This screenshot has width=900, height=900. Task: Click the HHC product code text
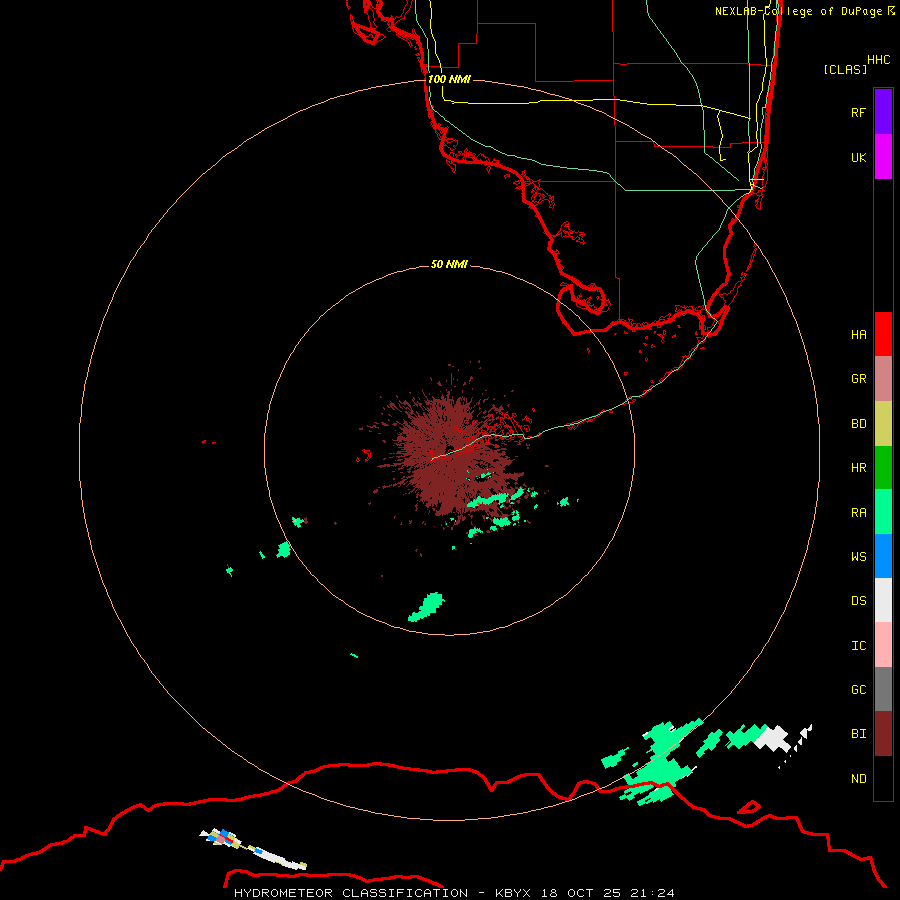click(x=878, y=60)
